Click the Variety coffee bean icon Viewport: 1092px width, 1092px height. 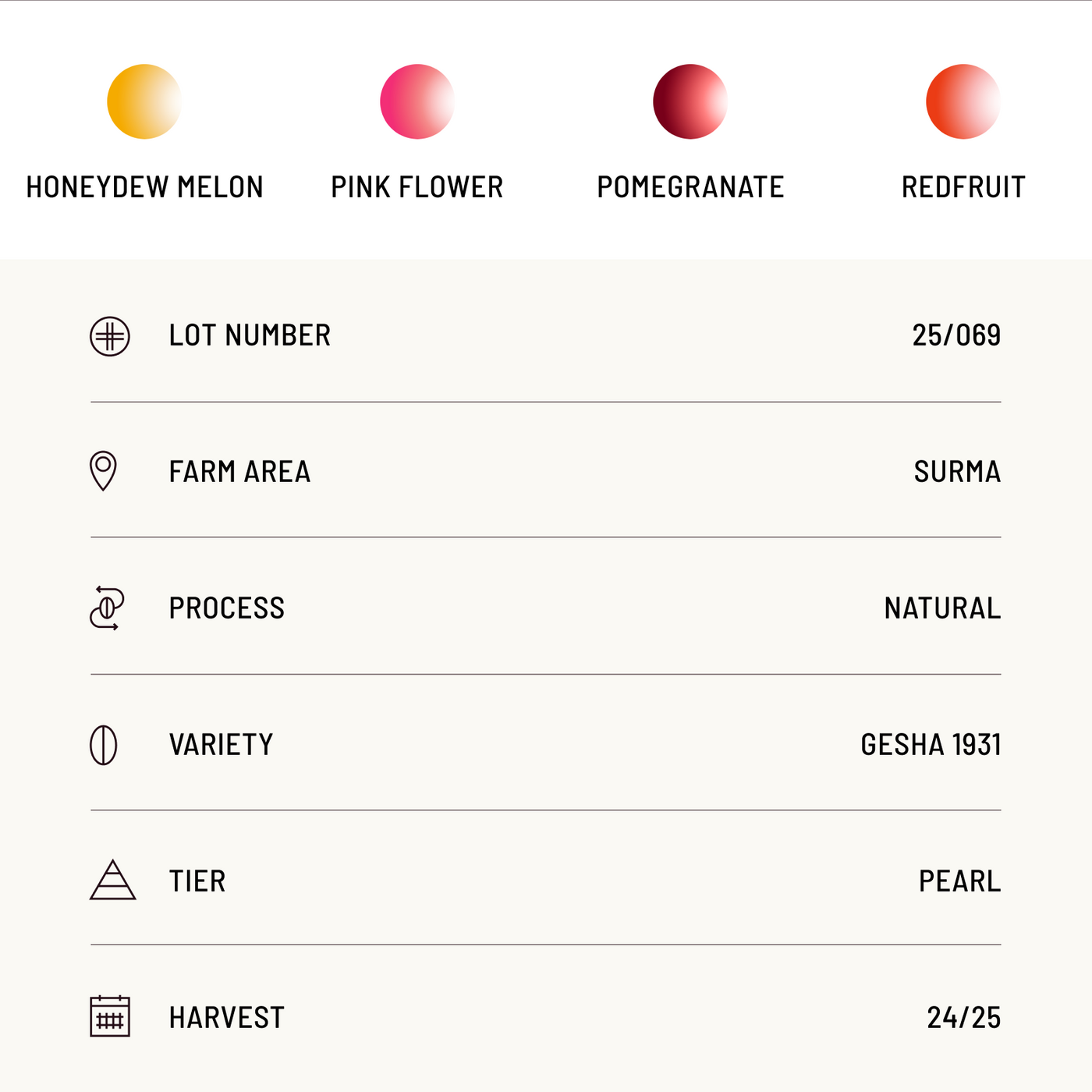(x=104, y=745)
